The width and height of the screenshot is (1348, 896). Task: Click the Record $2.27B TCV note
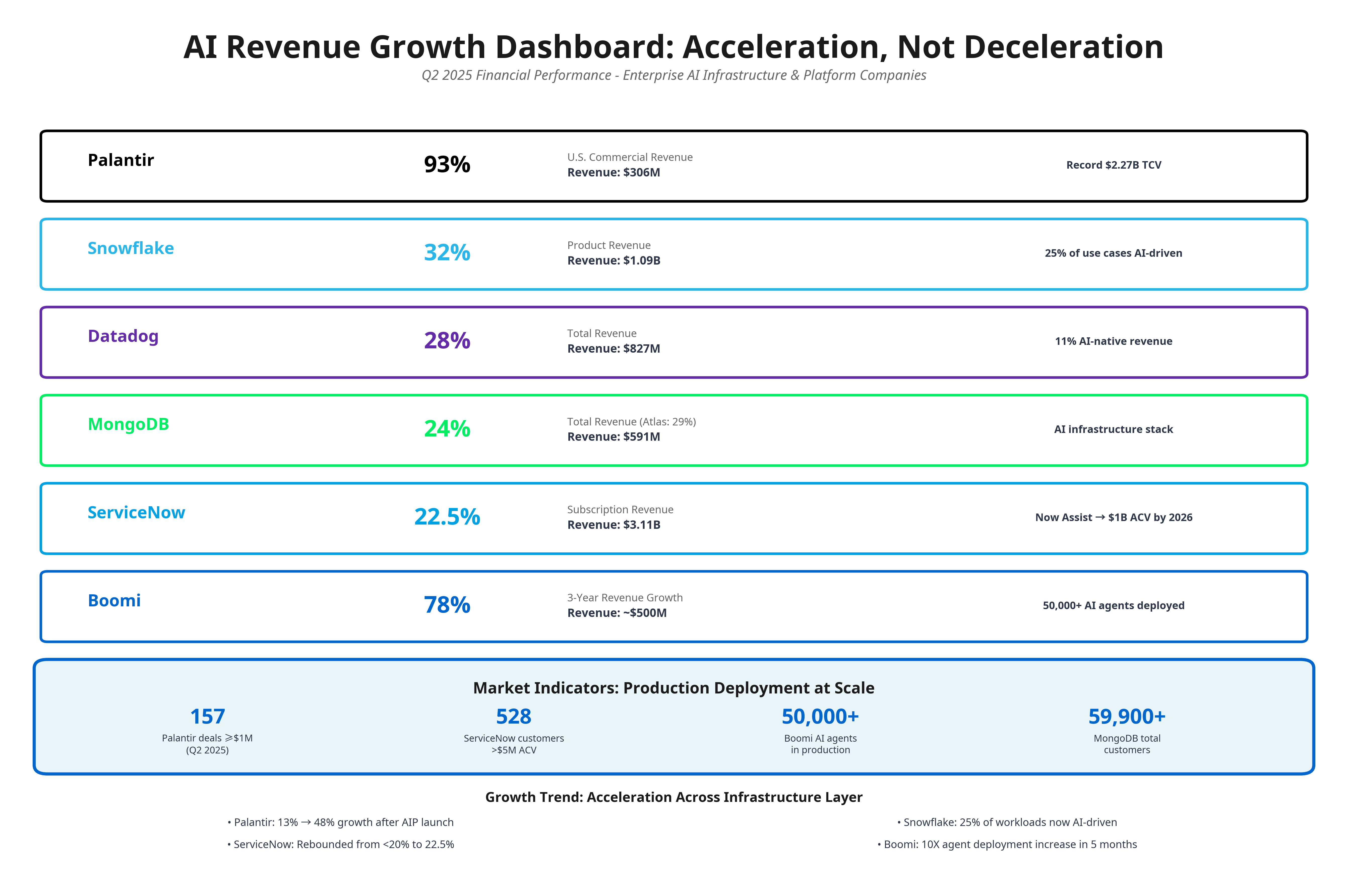[x=1113, y=165]
